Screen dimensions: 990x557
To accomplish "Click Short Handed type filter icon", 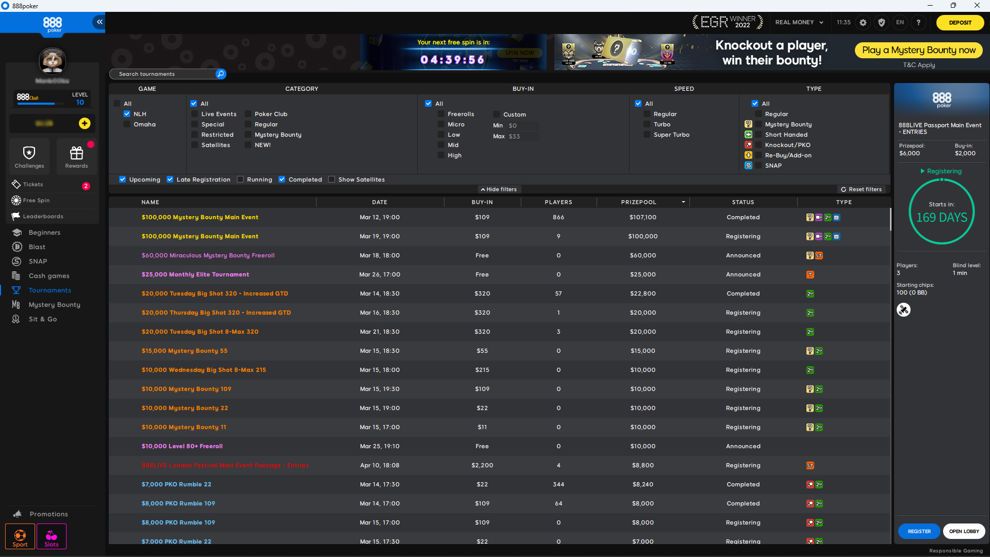I will 748,135.
